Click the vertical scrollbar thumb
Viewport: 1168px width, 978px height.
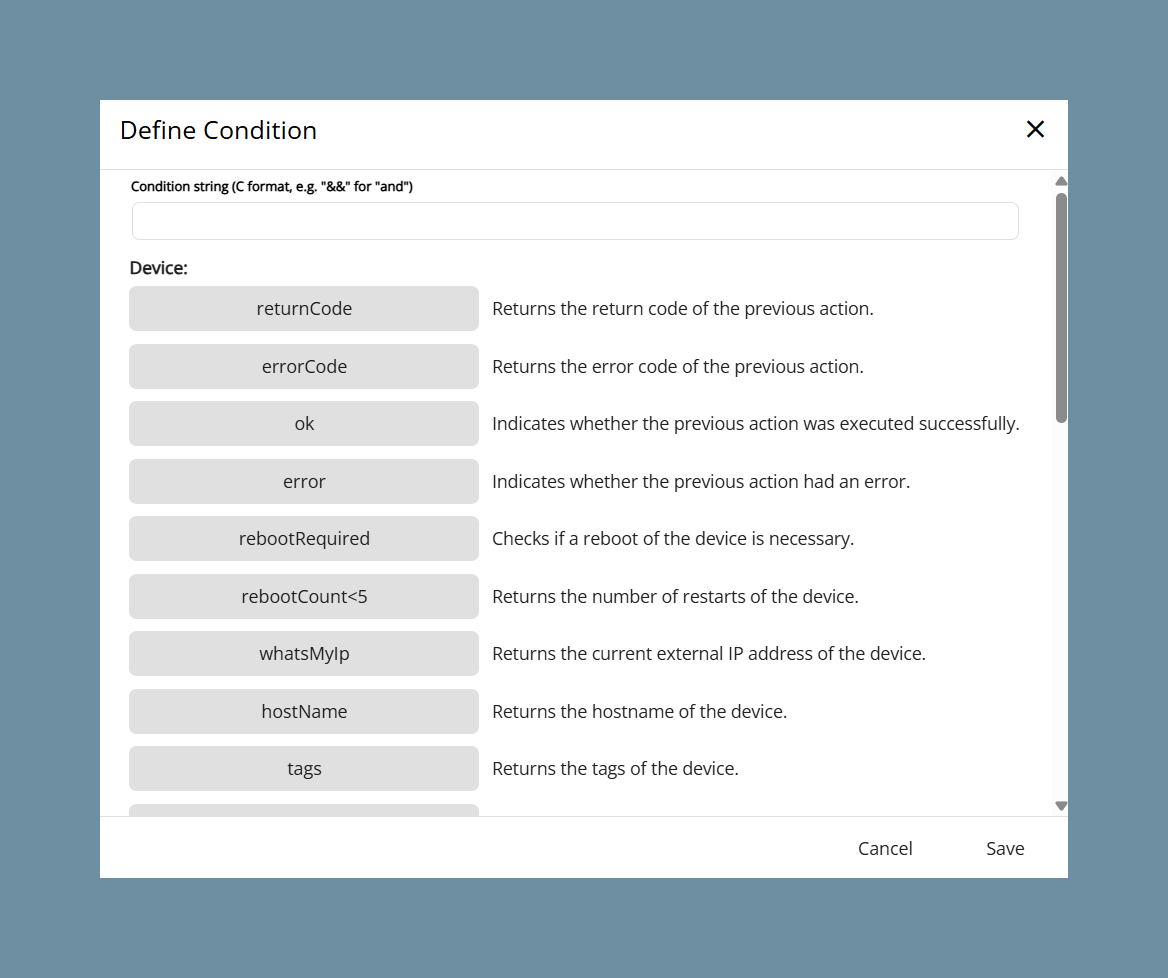click(x=1061, y=308)
